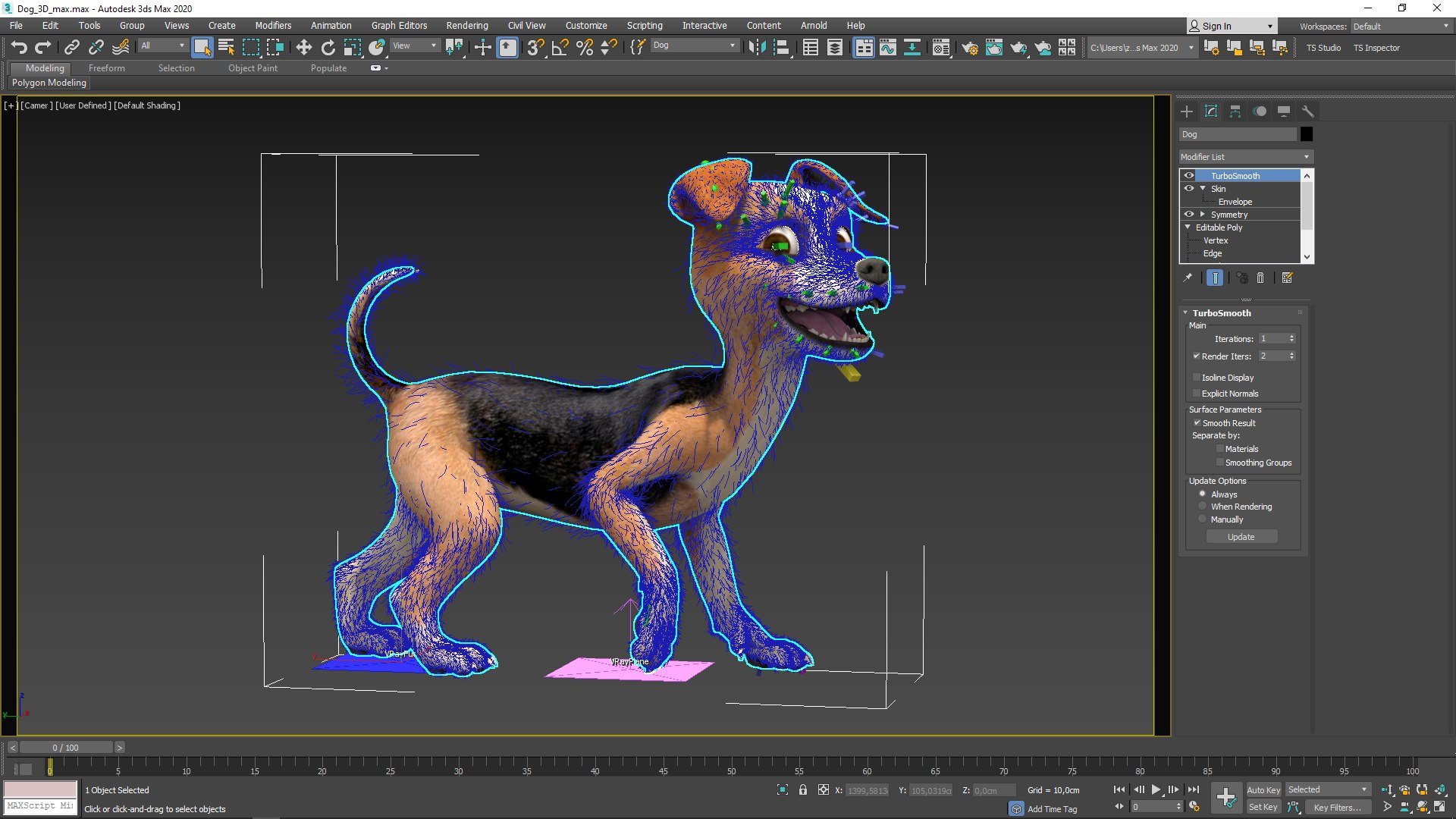Click the Configure Modifier Sets icon
The height and width of the screenshot is (819, 1456).
click(x=1287, y=278)
